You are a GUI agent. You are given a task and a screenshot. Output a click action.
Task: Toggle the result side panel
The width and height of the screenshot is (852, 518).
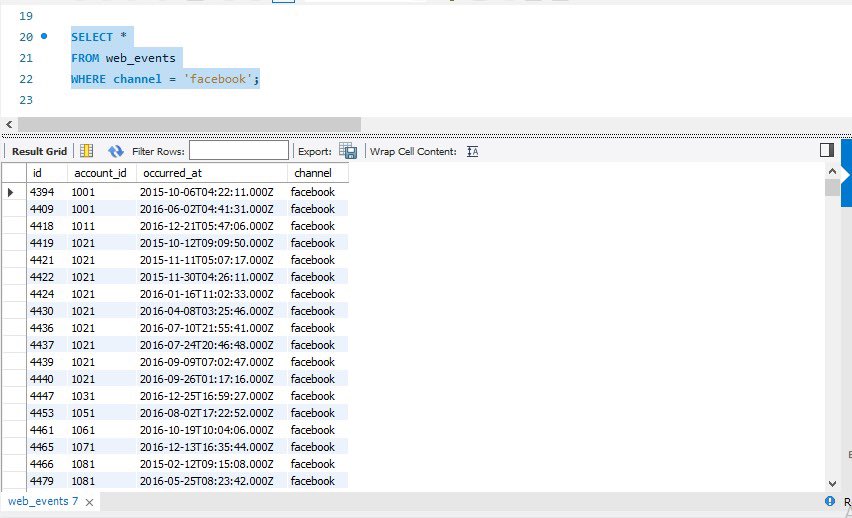click(x=826, y=150)
